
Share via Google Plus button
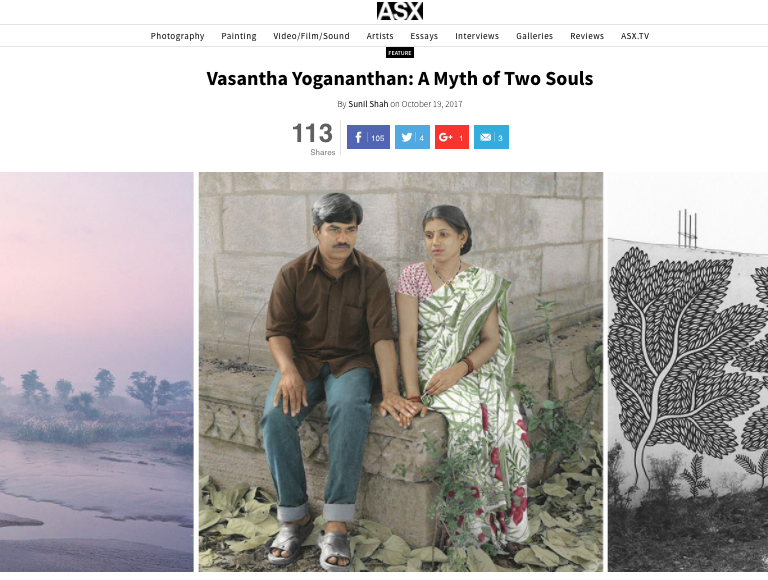click(x=452, y=137)
